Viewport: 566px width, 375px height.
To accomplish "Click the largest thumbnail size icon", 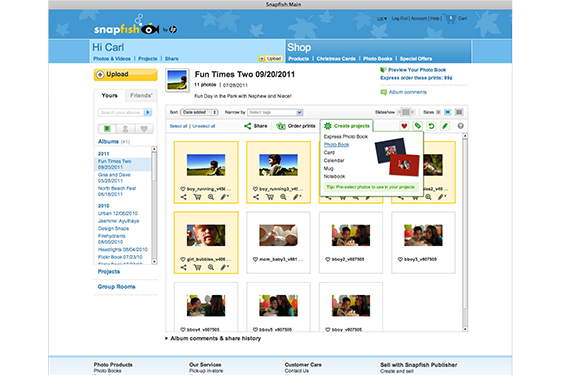I will [x=459, y=112].
